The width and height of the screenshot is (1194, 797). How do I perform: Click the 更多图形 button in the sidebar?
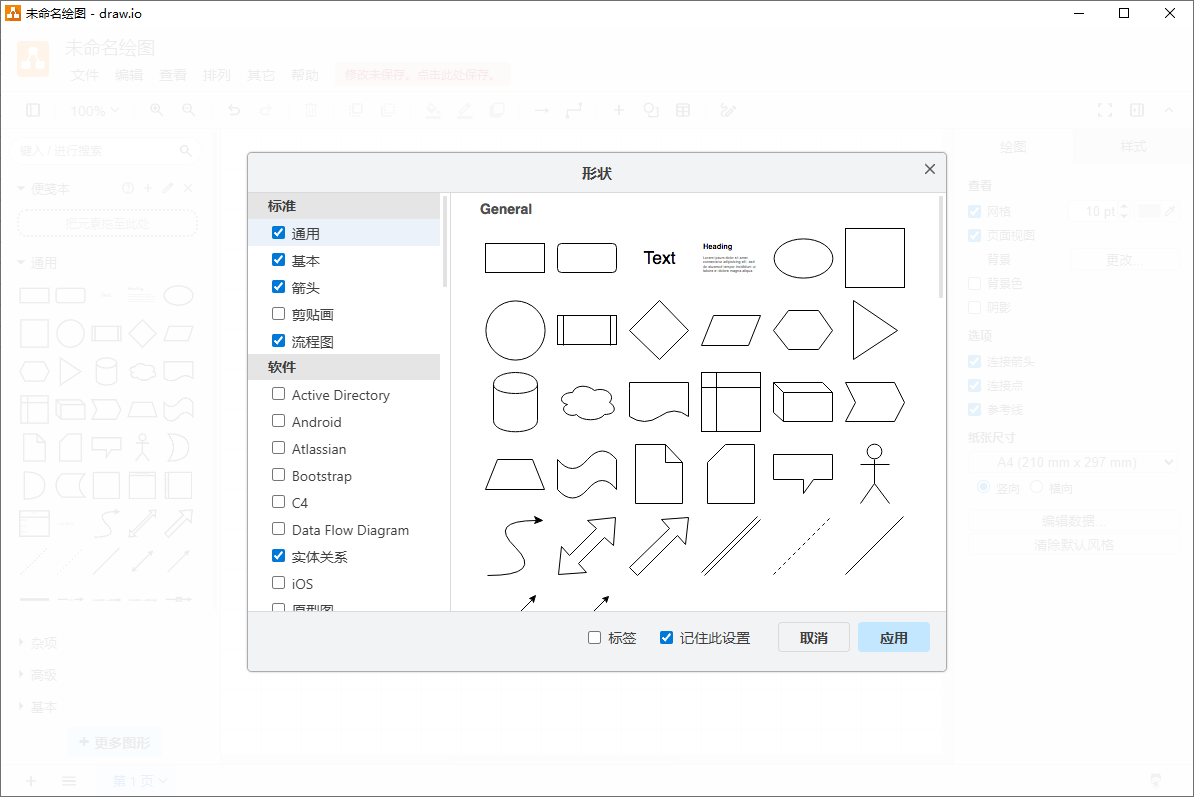[x=114, y=742]
